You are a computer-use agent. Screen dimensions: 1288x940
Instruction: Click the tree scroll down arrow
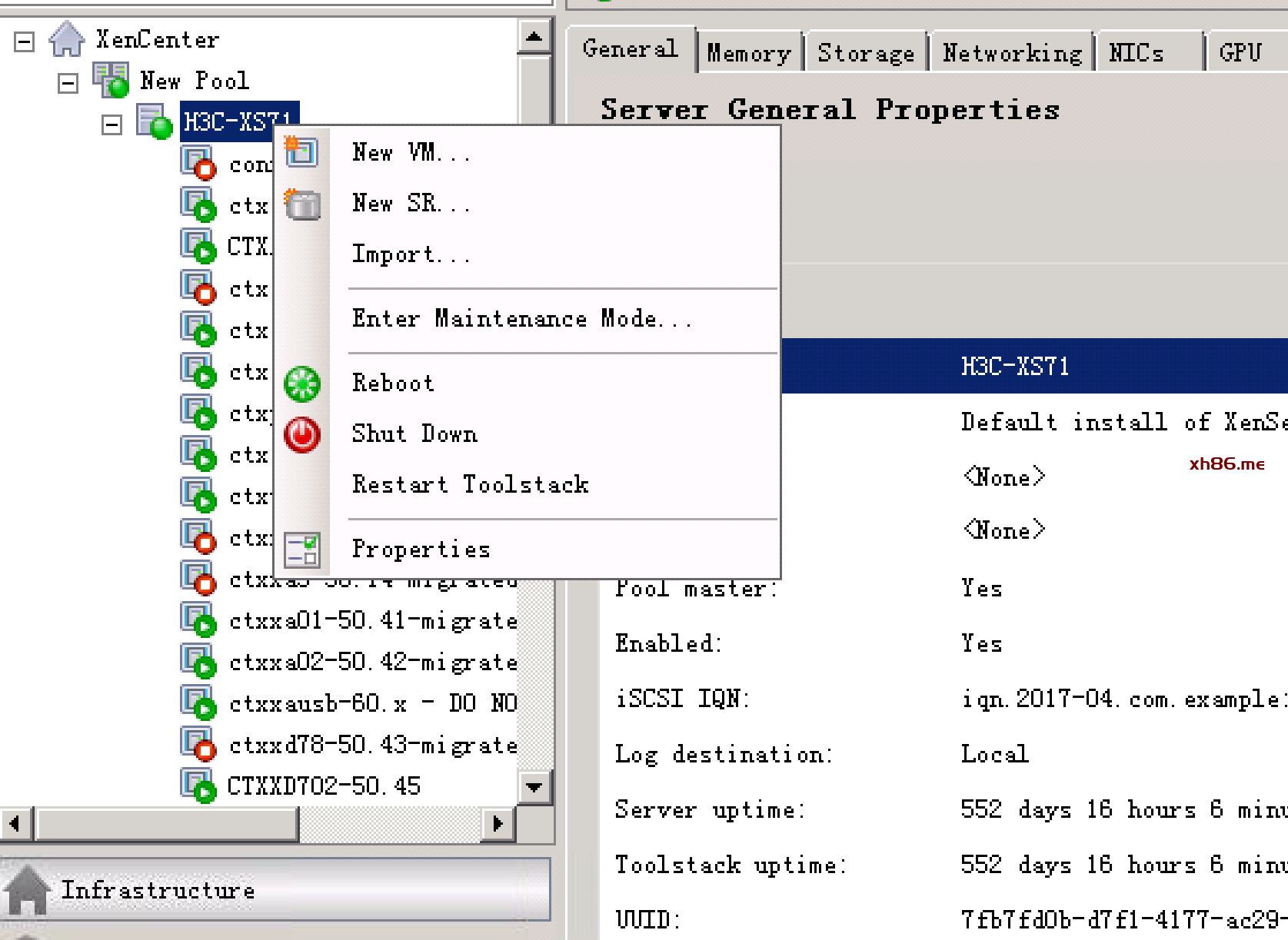(534, 787)
